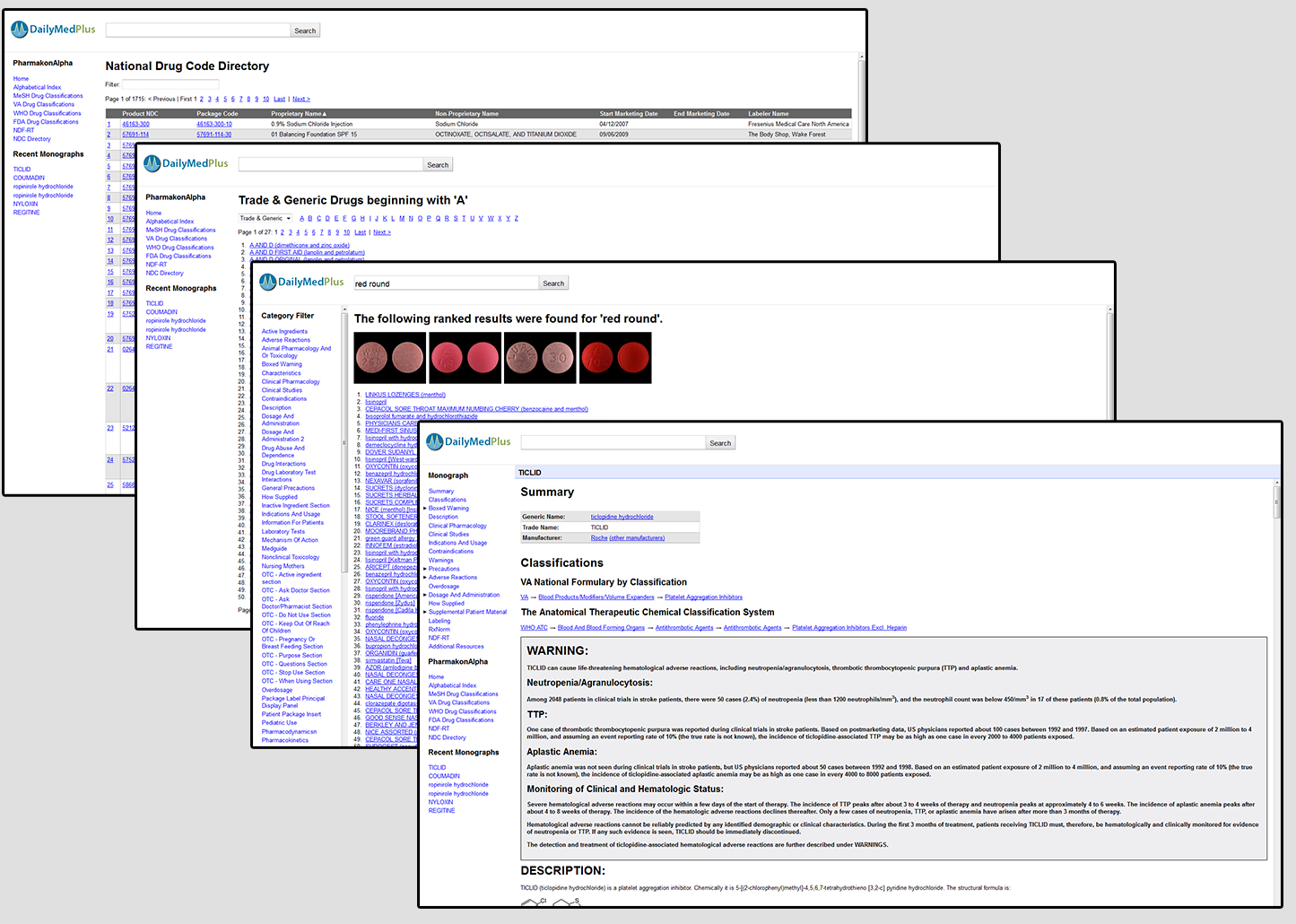Jump to Last page in NDC Directory
The image size is (1296, 924).
(x=280, y=99)
